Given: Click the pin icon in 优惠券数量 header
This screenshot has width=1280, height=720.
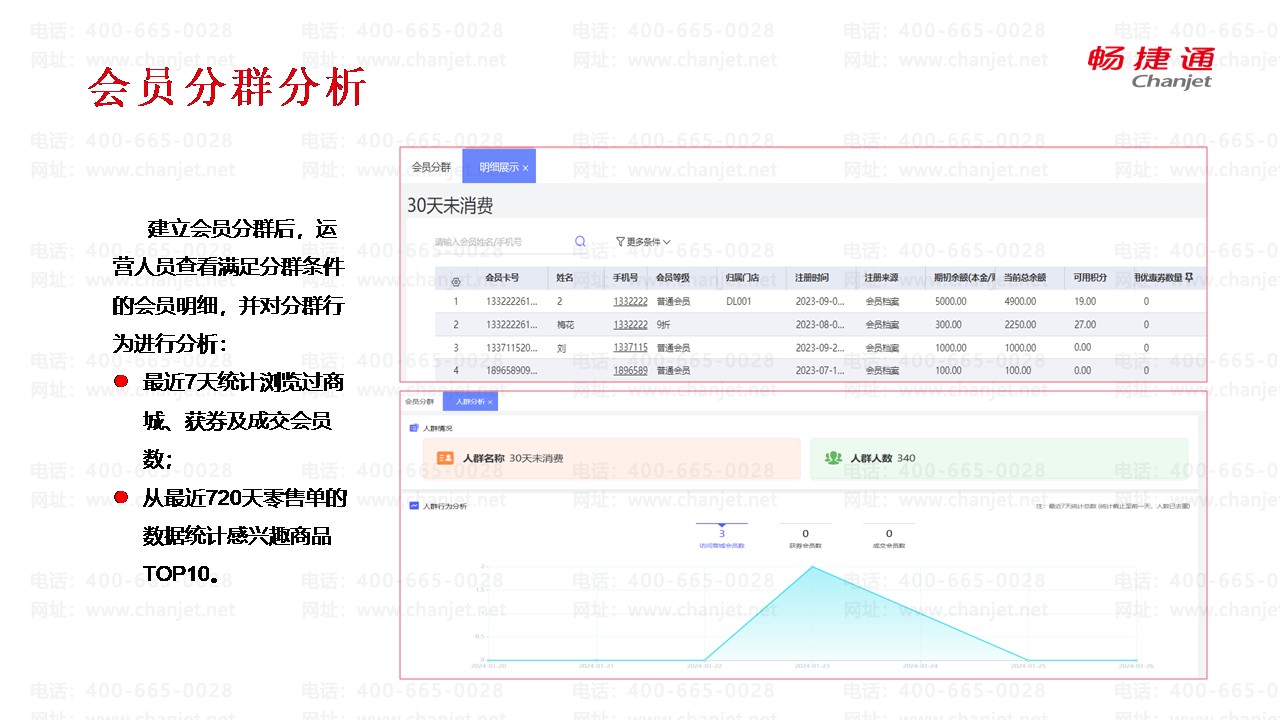Looking at the screenshot, I should pyautogui.click(x=1189, y=277).
